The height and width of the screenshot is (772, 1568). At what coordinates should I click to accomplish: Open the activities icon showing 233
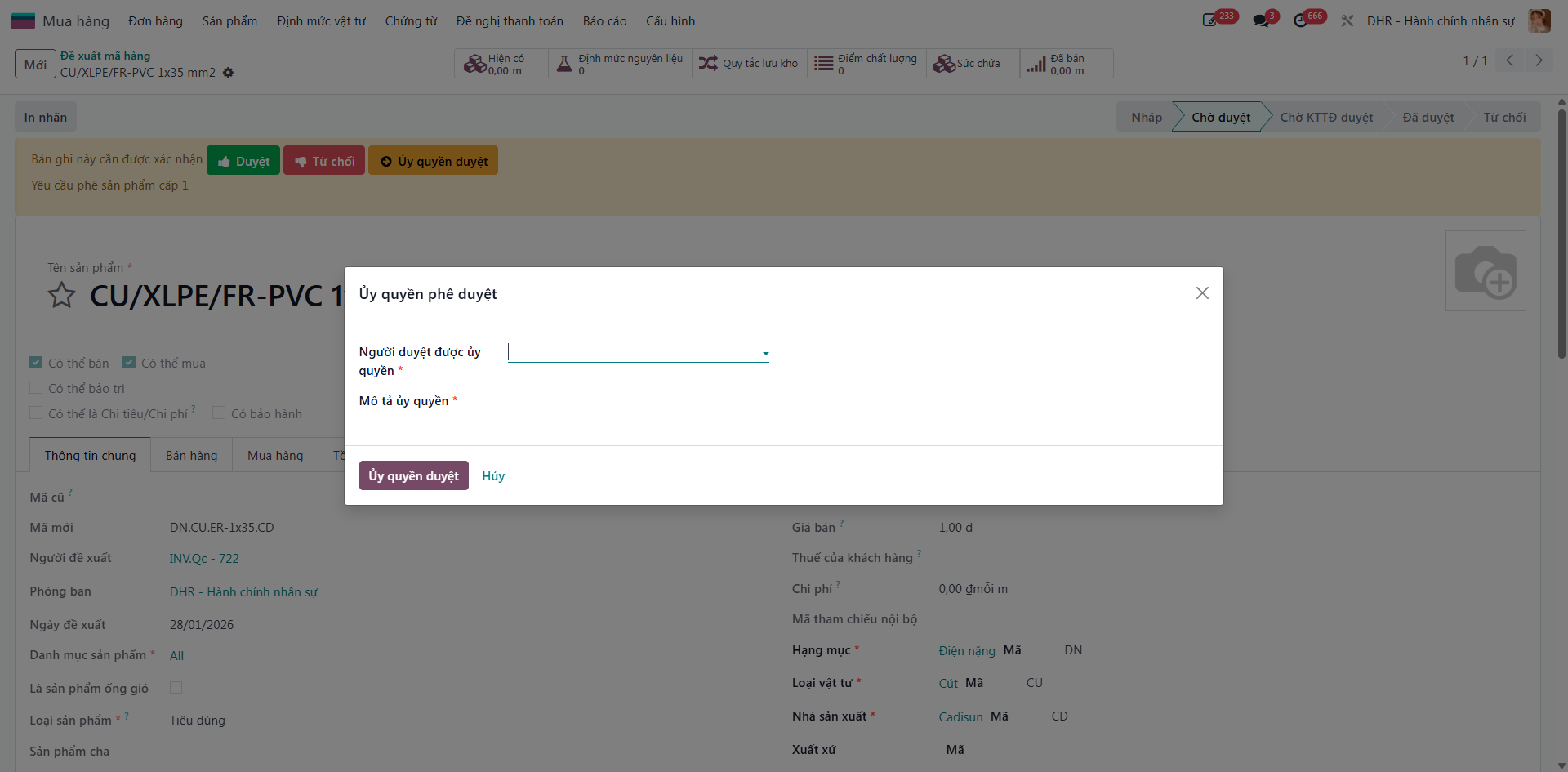pyautogui.click(x=1210, y=20)
